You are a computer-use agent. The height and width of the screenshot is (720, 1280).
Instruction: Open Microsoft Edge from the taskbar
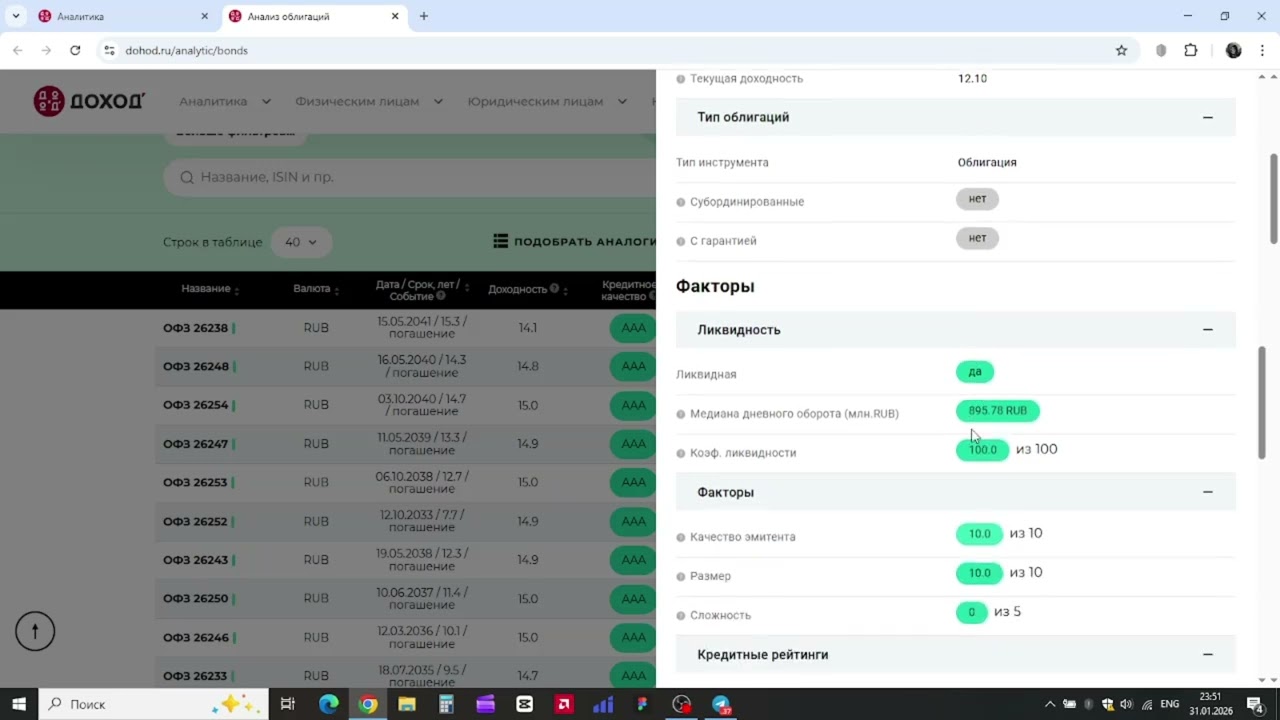click(x=328, y=704)
